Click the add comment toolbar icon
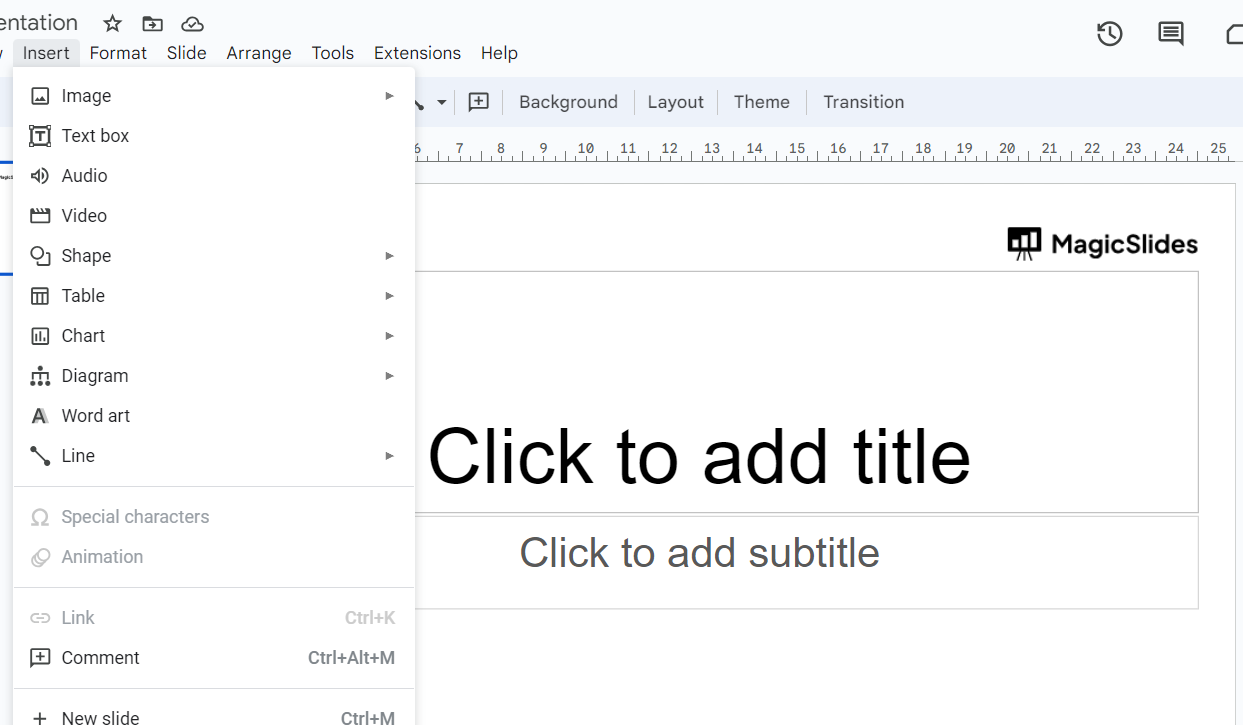The image size is (1243, 725). [x=479, y=102]
